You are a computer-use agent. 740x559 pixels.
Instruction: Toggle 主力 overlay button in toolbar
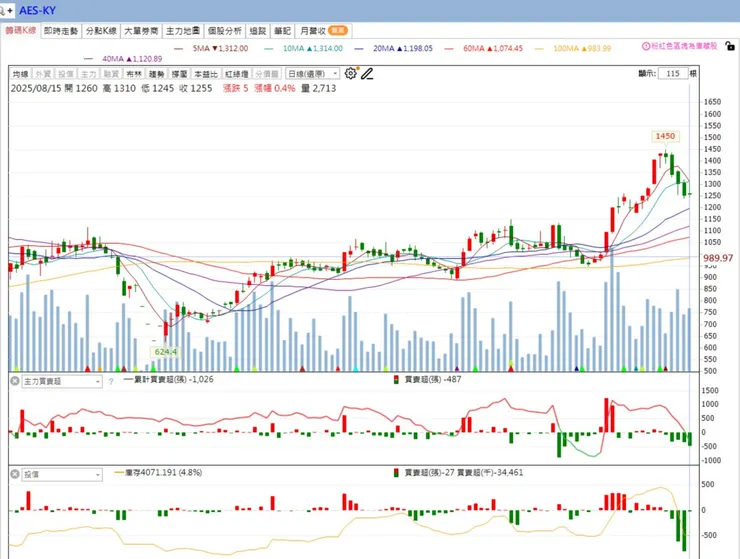[x=88, y=74]
